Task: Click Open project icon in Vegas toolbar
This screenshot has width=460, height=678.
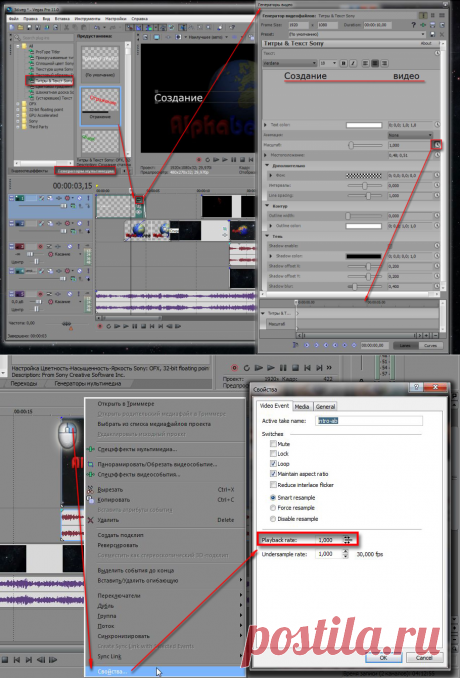Action: [20, 27]
